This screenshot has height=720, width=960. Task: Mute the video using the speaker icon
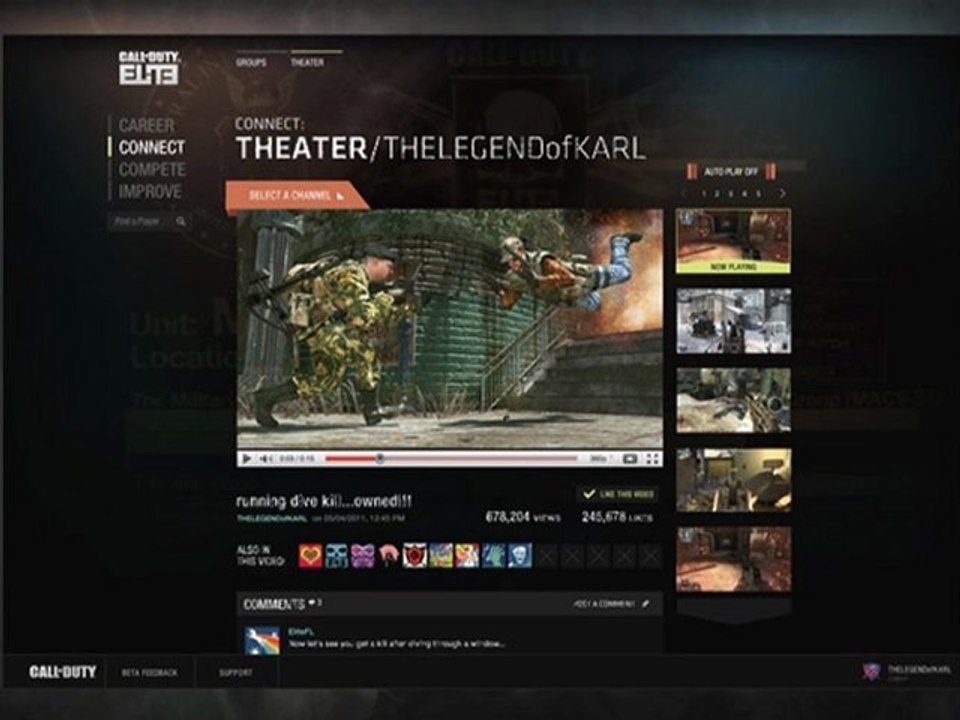(266, 459)
